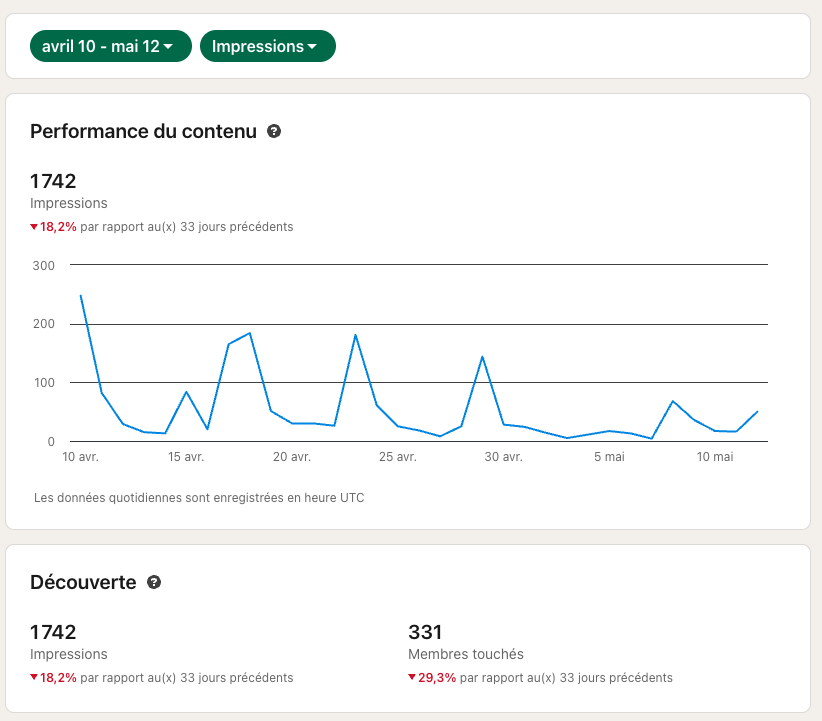The image size is (822, 721).
Task: Click the Impressions label under Découverte
Action: click(69, 654)
